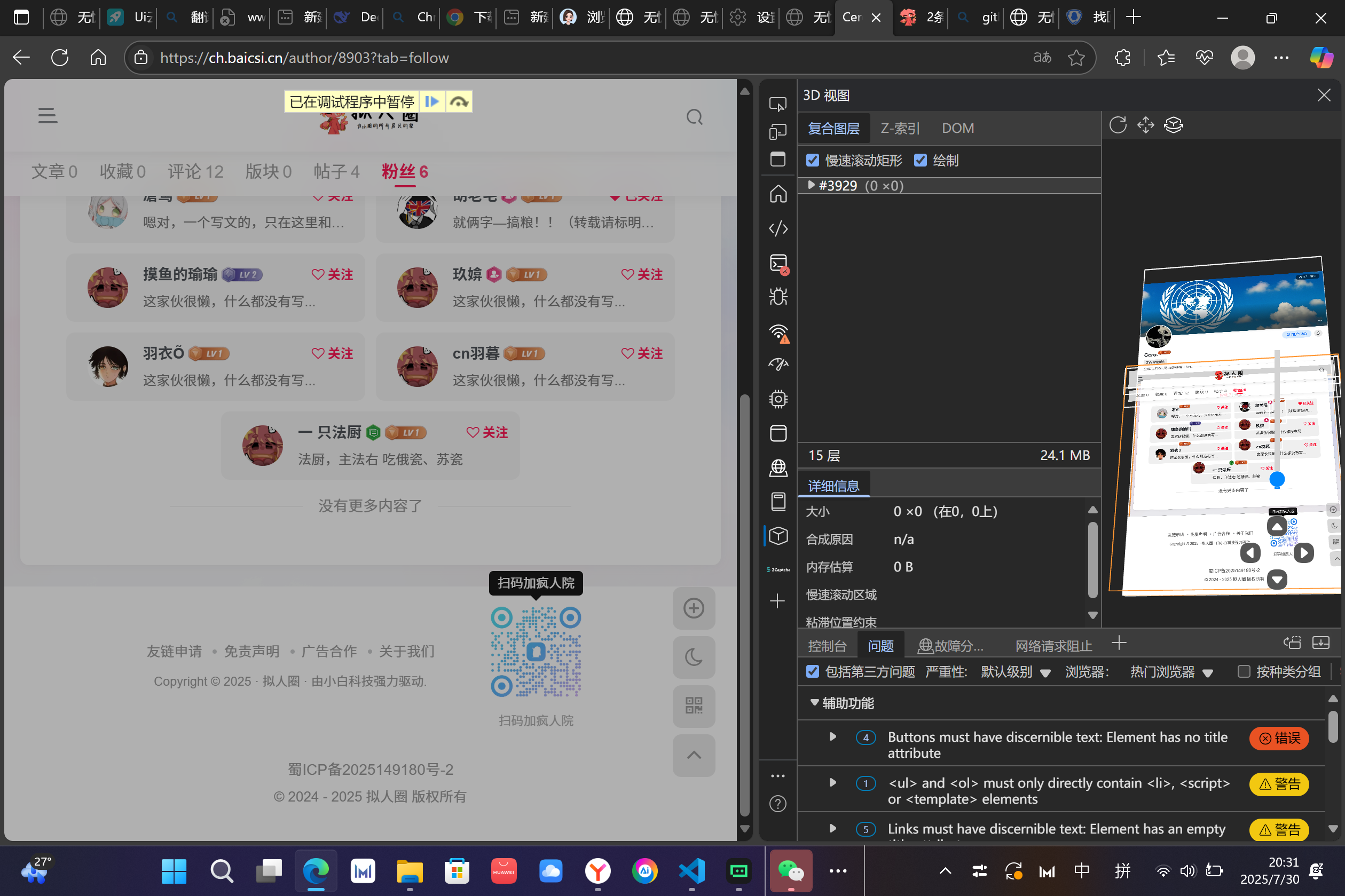
Task: Click the back-to-top arrow on webpage
Action: click(694, 755)
